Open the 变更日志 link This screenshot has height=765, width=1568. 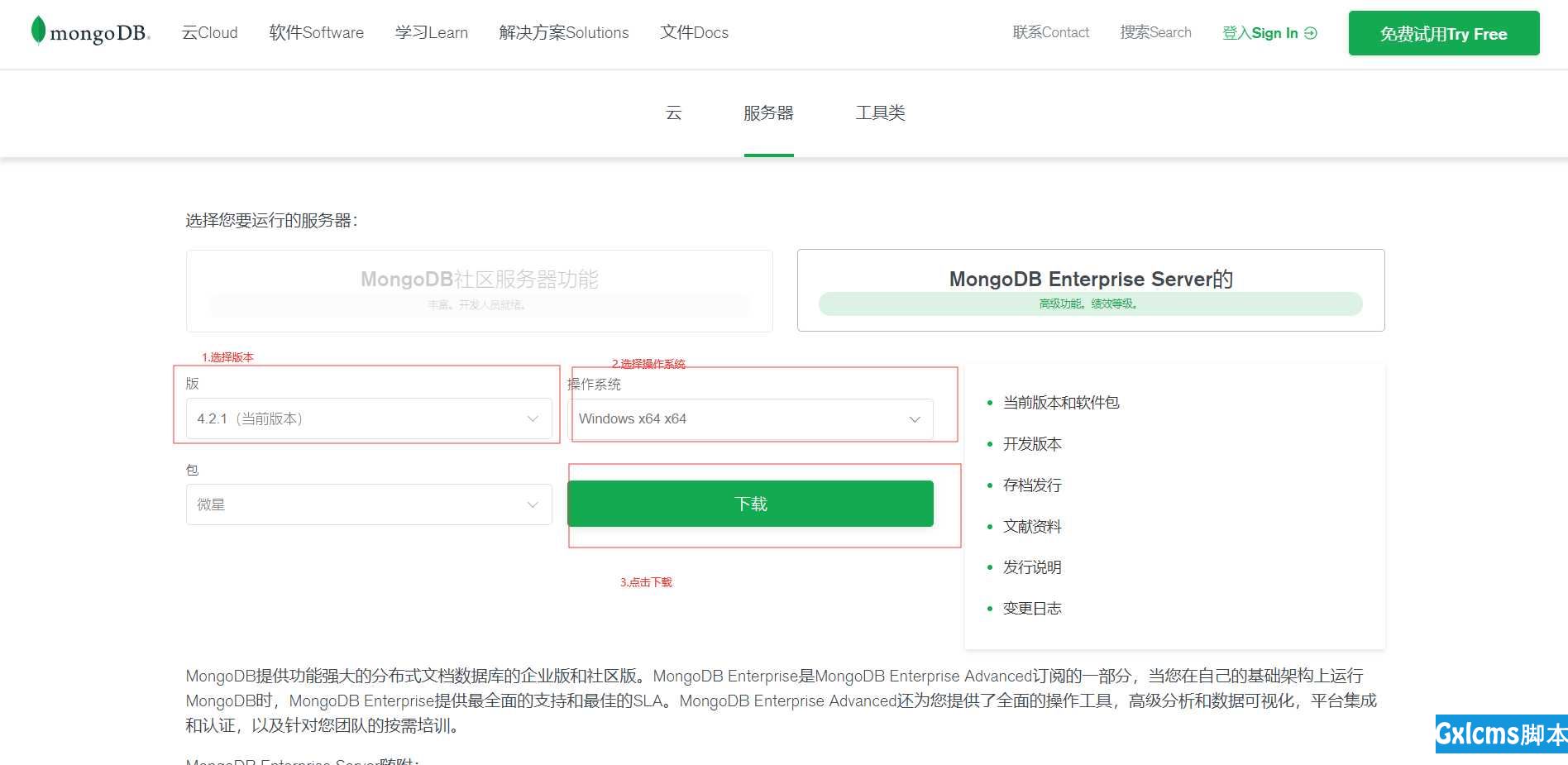pyautogui.click(x=1032, y=609)
